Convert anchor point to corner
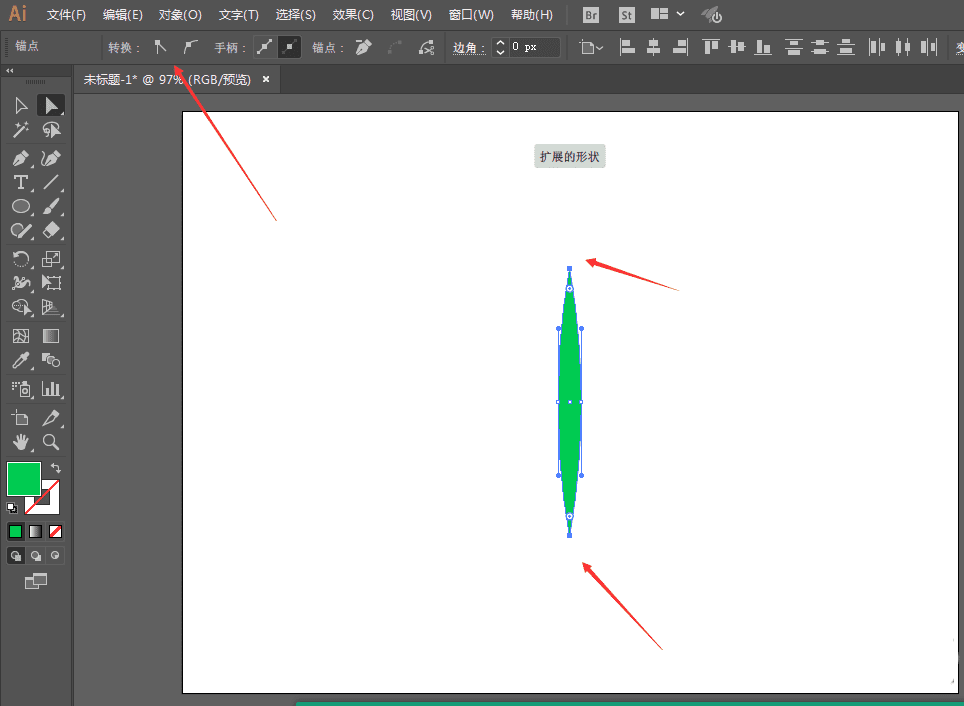The height and width of the screenshot is (706, 964). pyautogui.click(x=160, y=47)
